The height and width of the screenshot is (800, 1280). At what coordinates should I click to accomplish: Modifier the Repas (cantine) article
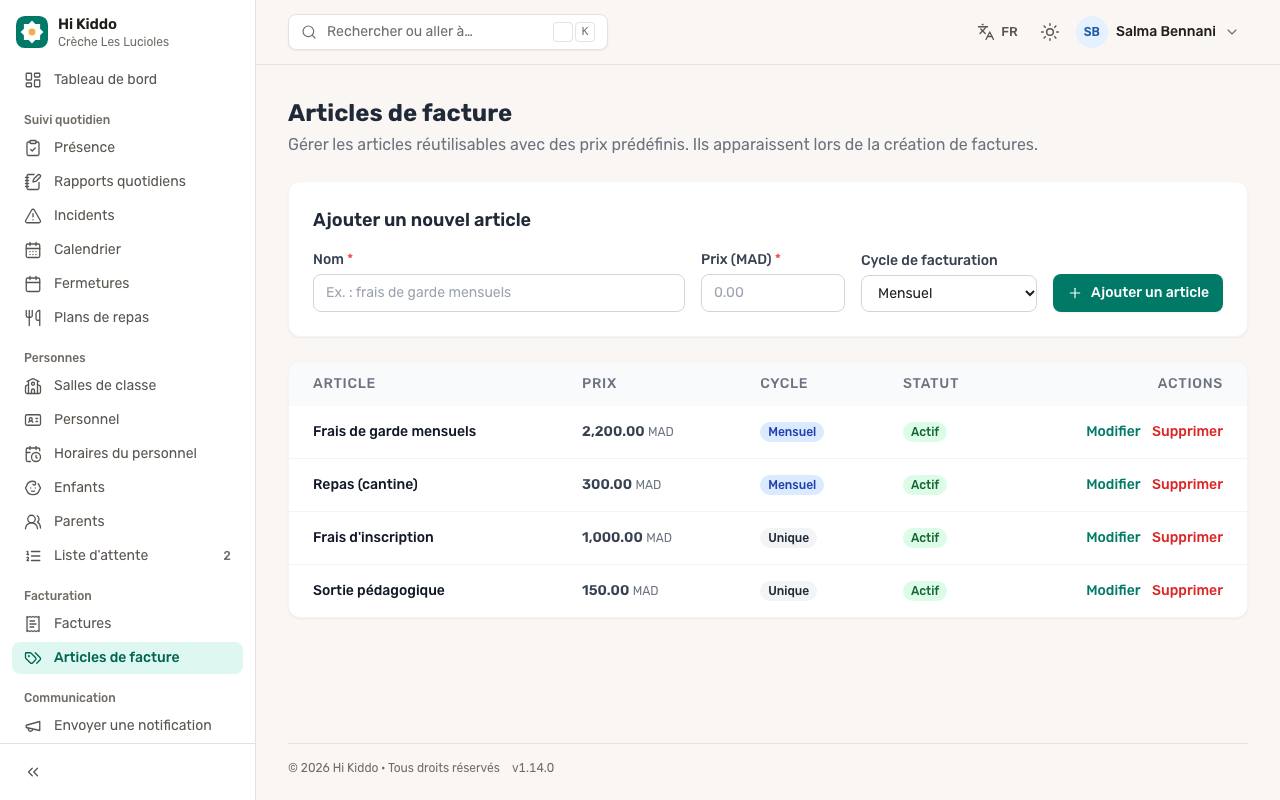point(1113,485)
